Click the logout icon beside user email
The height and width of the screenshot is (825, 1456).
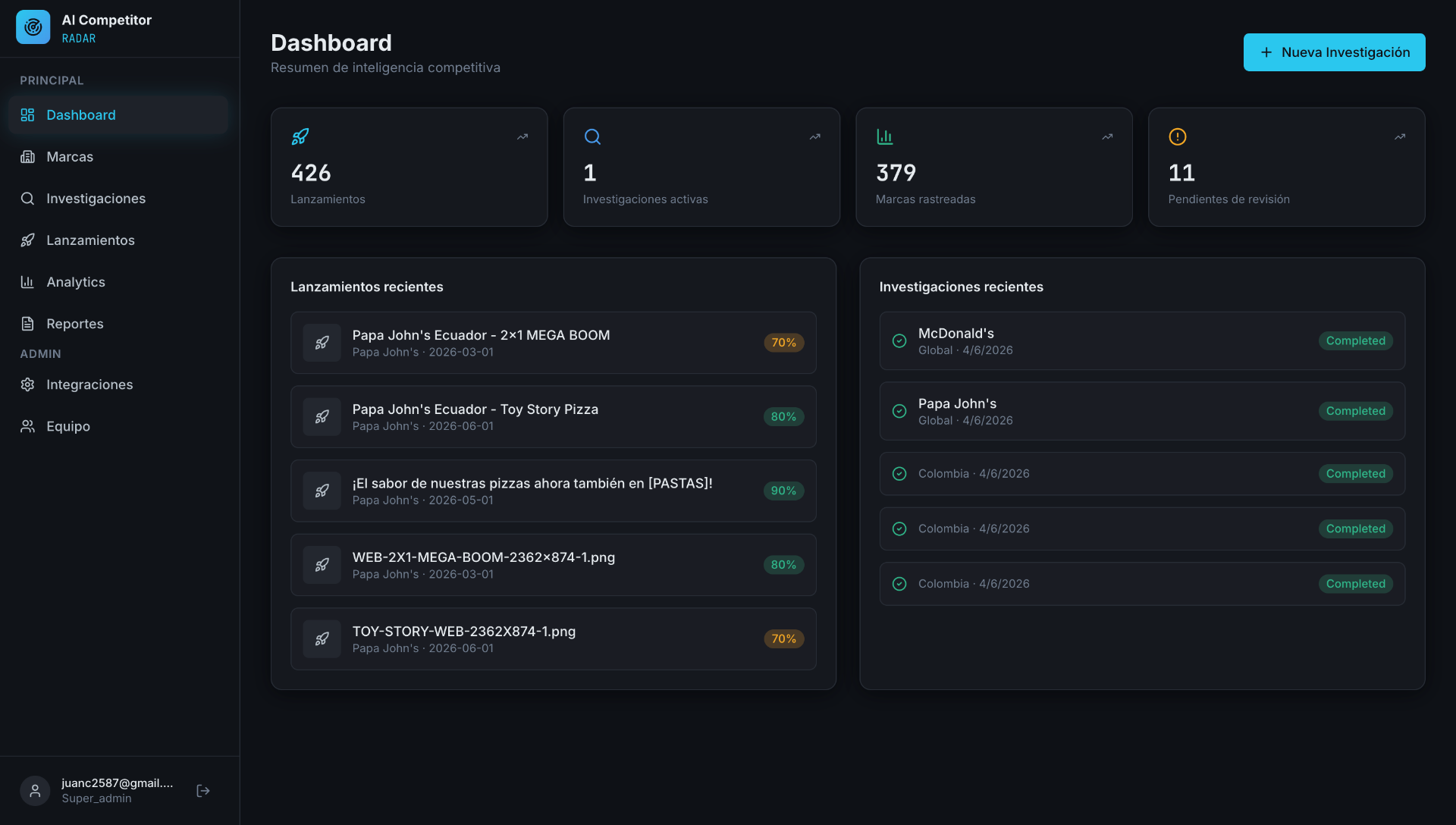pyautogui.click(x=203, y=791)
